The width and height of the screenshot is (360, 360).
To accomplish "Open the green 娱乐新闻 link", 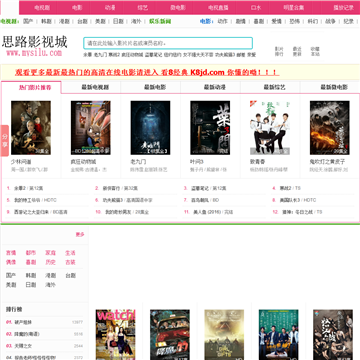I will [160, 21].
